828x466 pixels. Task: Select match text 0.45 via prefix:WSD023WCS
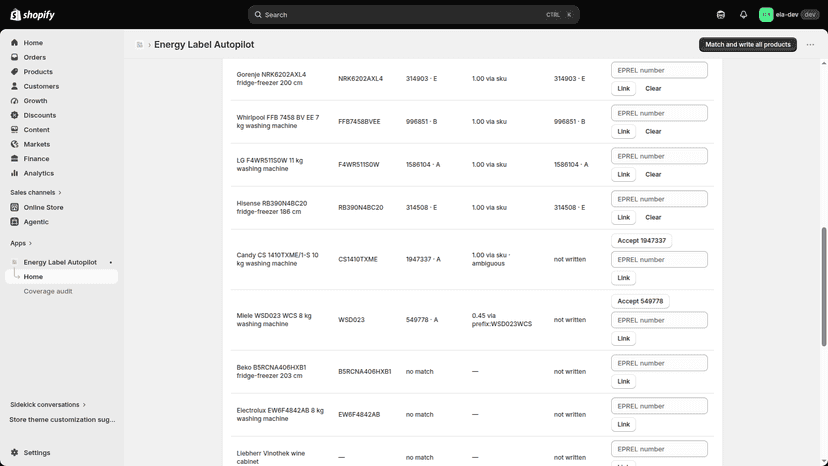click(502, 320)
